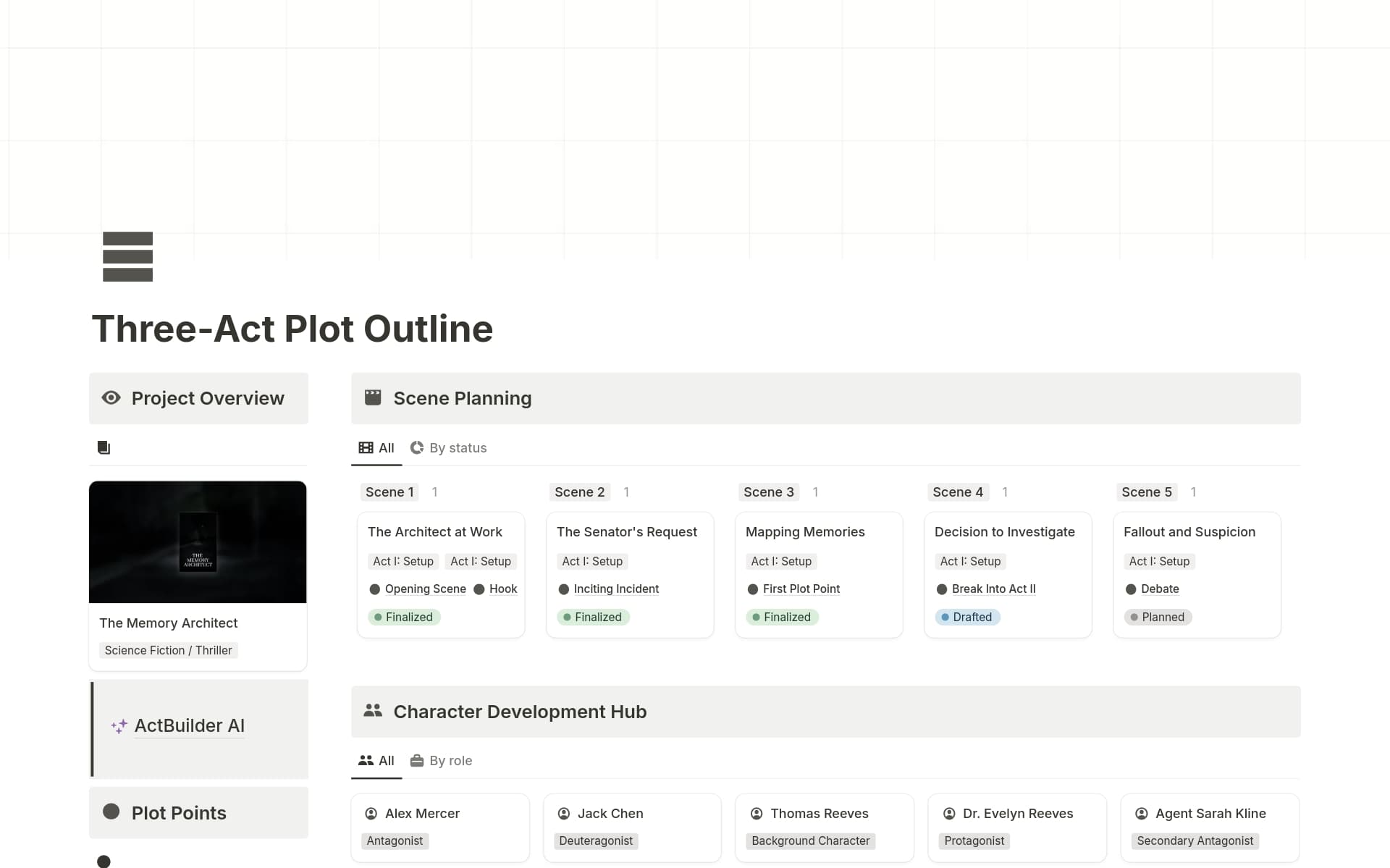
Task: Collapse the Scene 3 group header
Action: (x=768, y=492)
